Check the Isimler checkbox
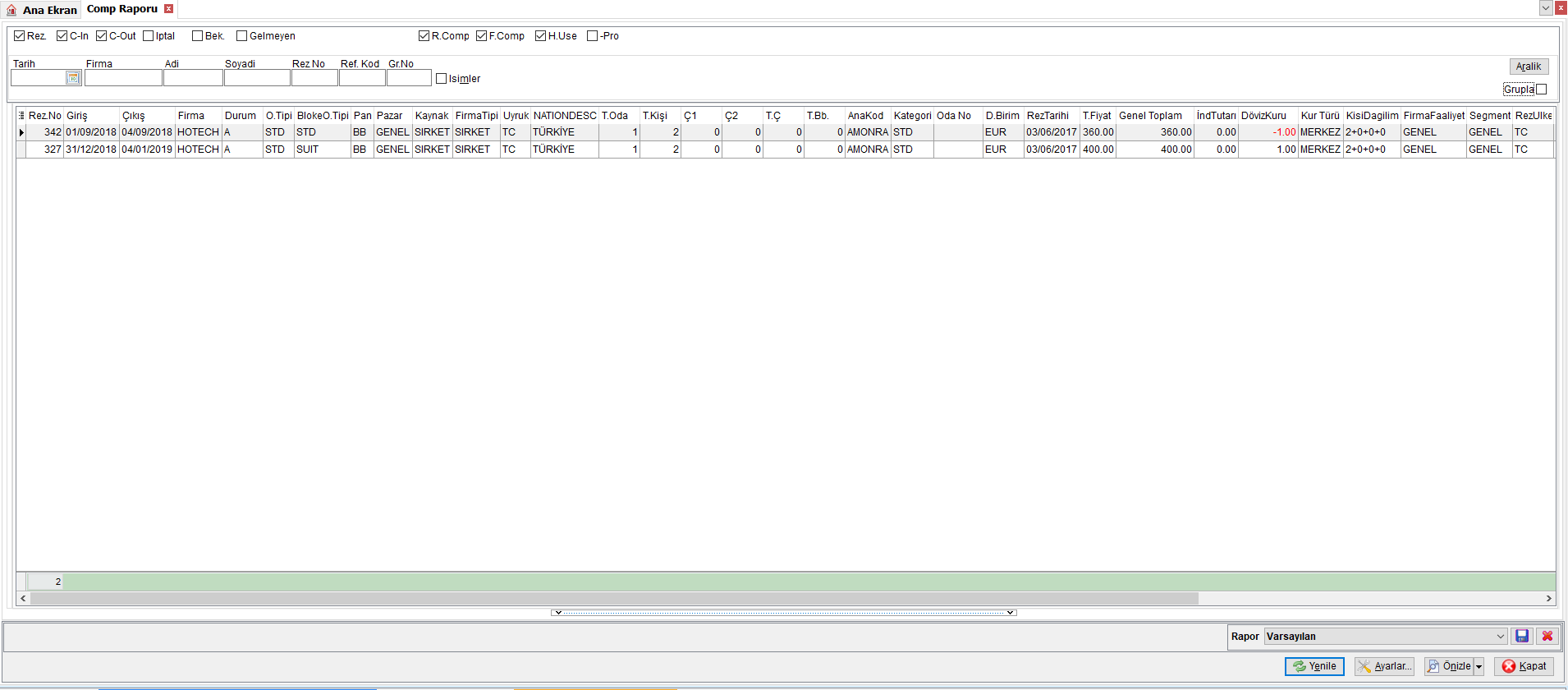Screen dimensions: 1568x690 point(441,79)
